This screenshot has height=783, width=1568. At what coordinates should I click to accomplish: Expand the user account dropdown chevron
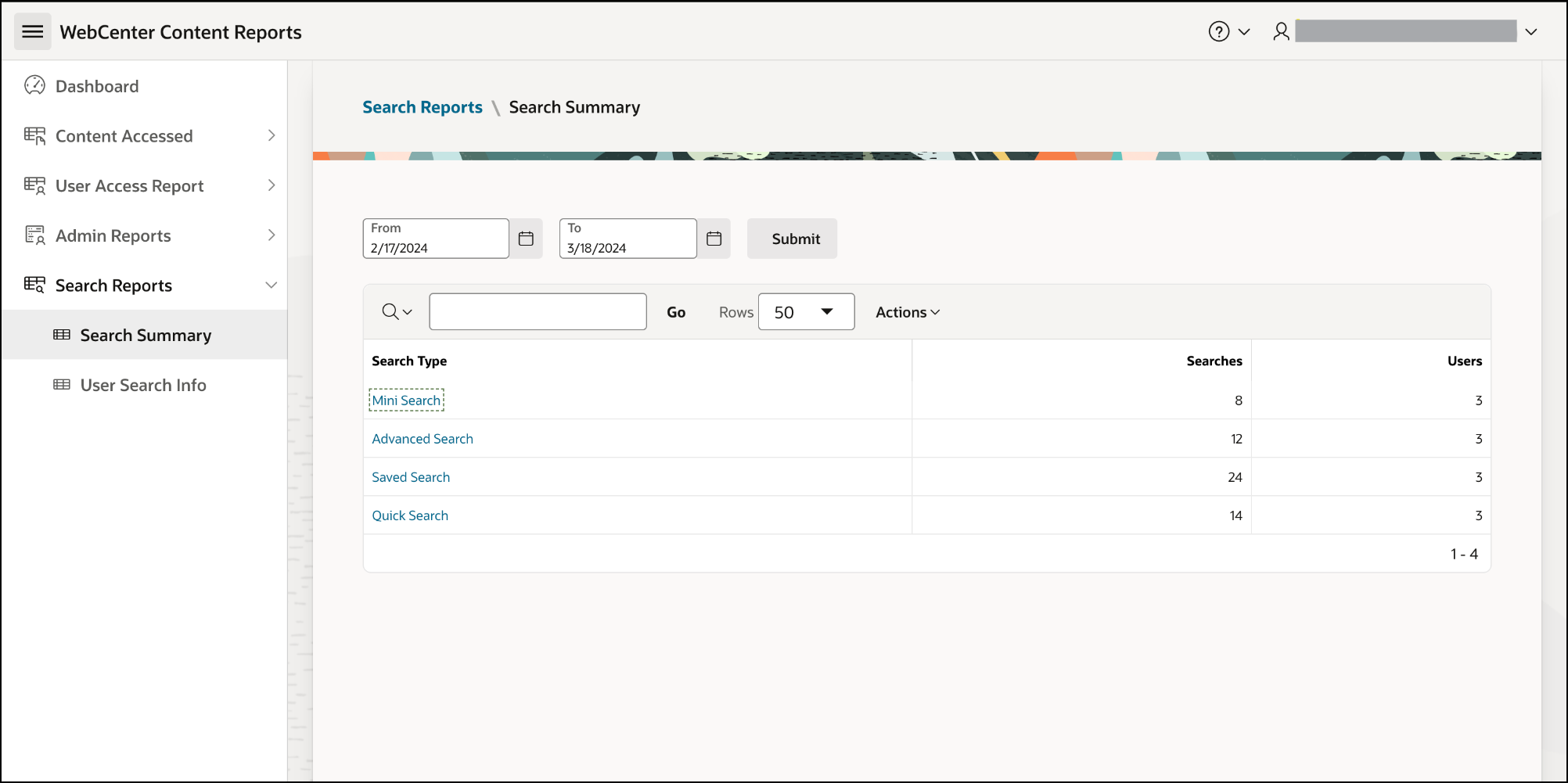[x=1531, y=32]
